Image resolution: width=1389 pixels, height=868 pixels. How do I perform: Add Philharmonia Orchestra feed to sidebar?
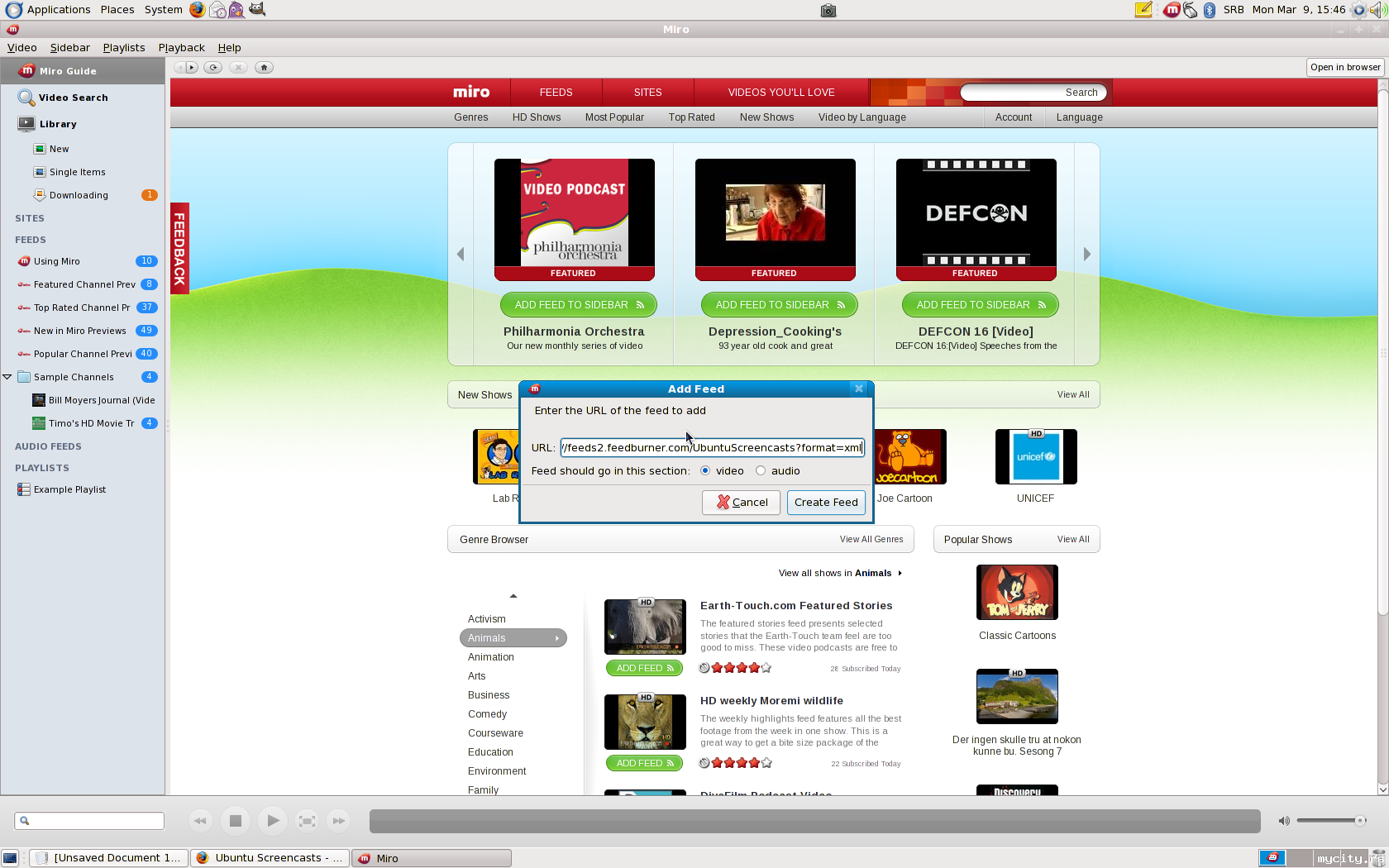point(579,305)
